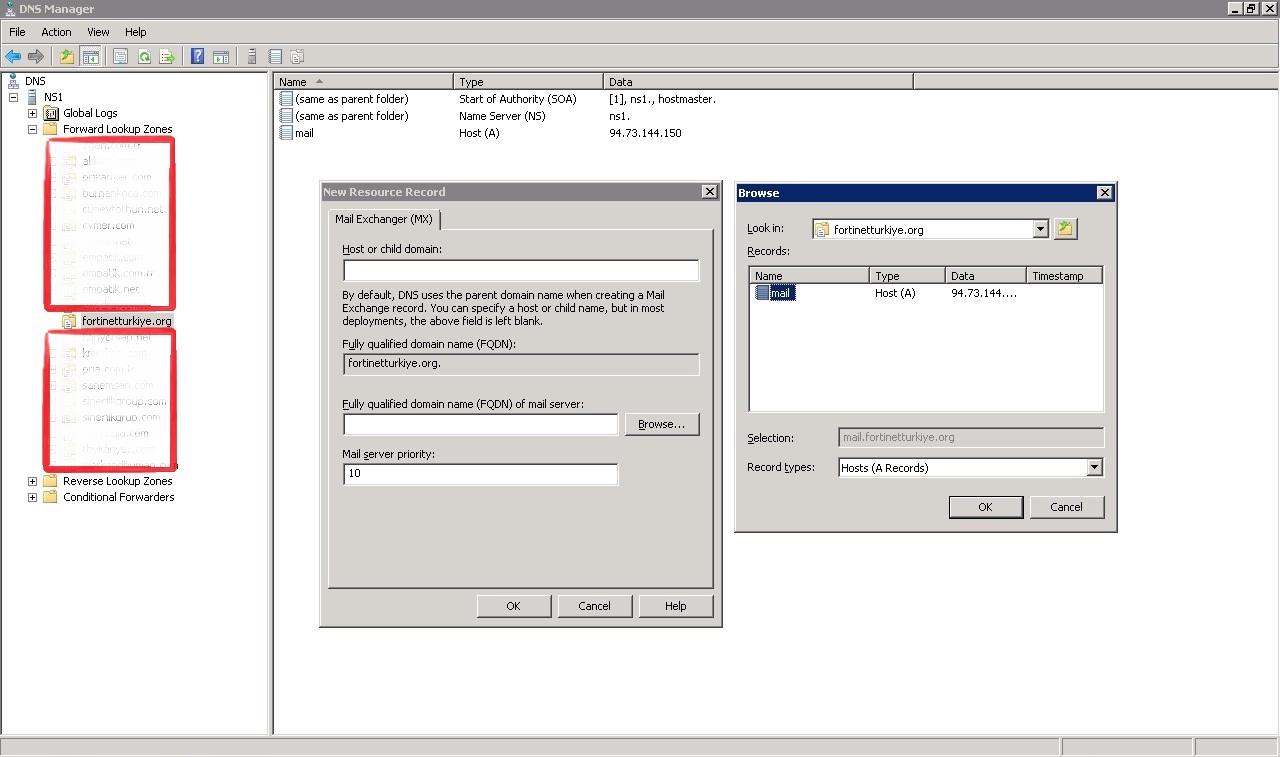
Task: Select the Mail Exchanger (MX) tab
Action: click(384, 219)
